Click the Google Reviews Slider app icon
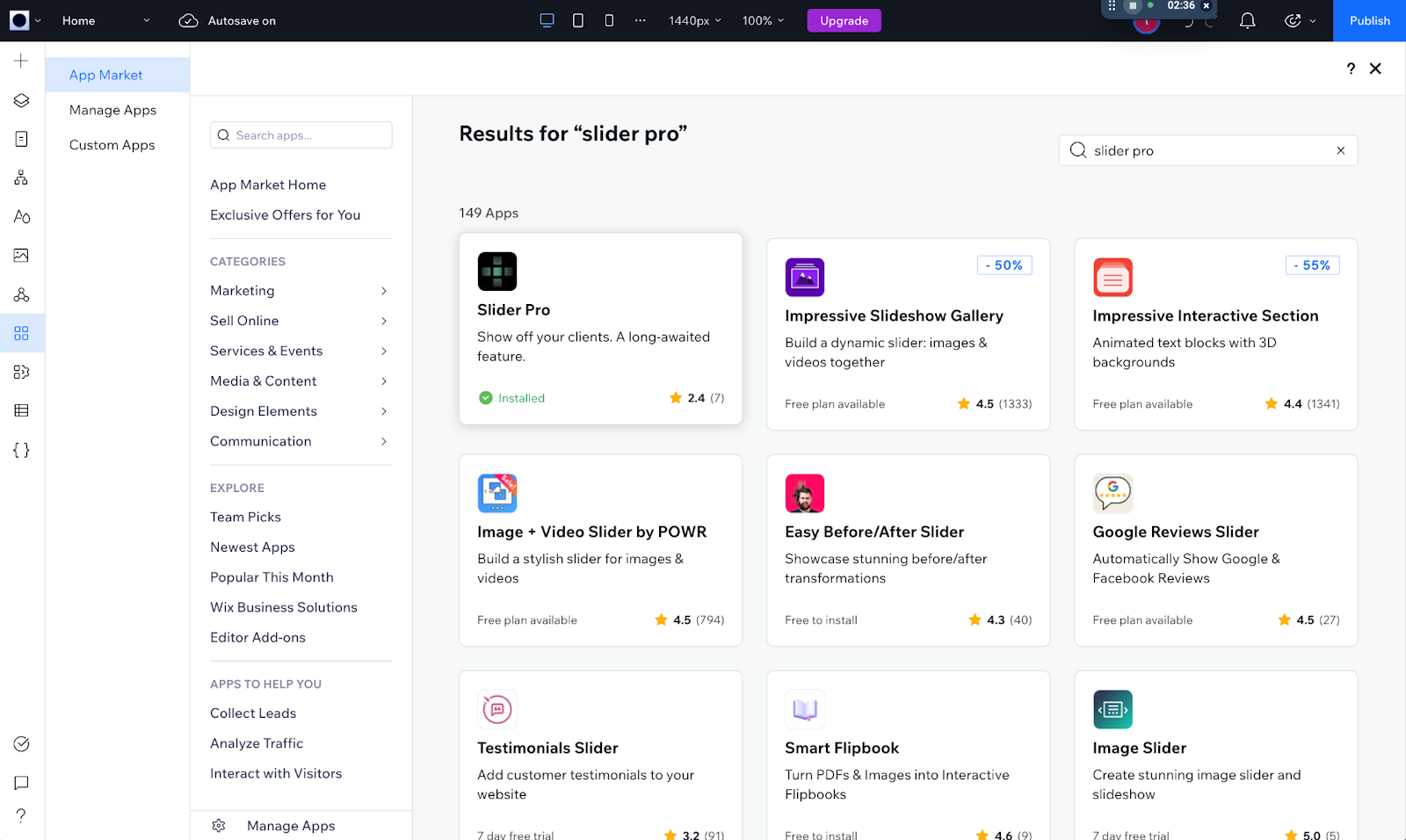Screen dimensions: 1406x840 click(x=1112, y=494)
